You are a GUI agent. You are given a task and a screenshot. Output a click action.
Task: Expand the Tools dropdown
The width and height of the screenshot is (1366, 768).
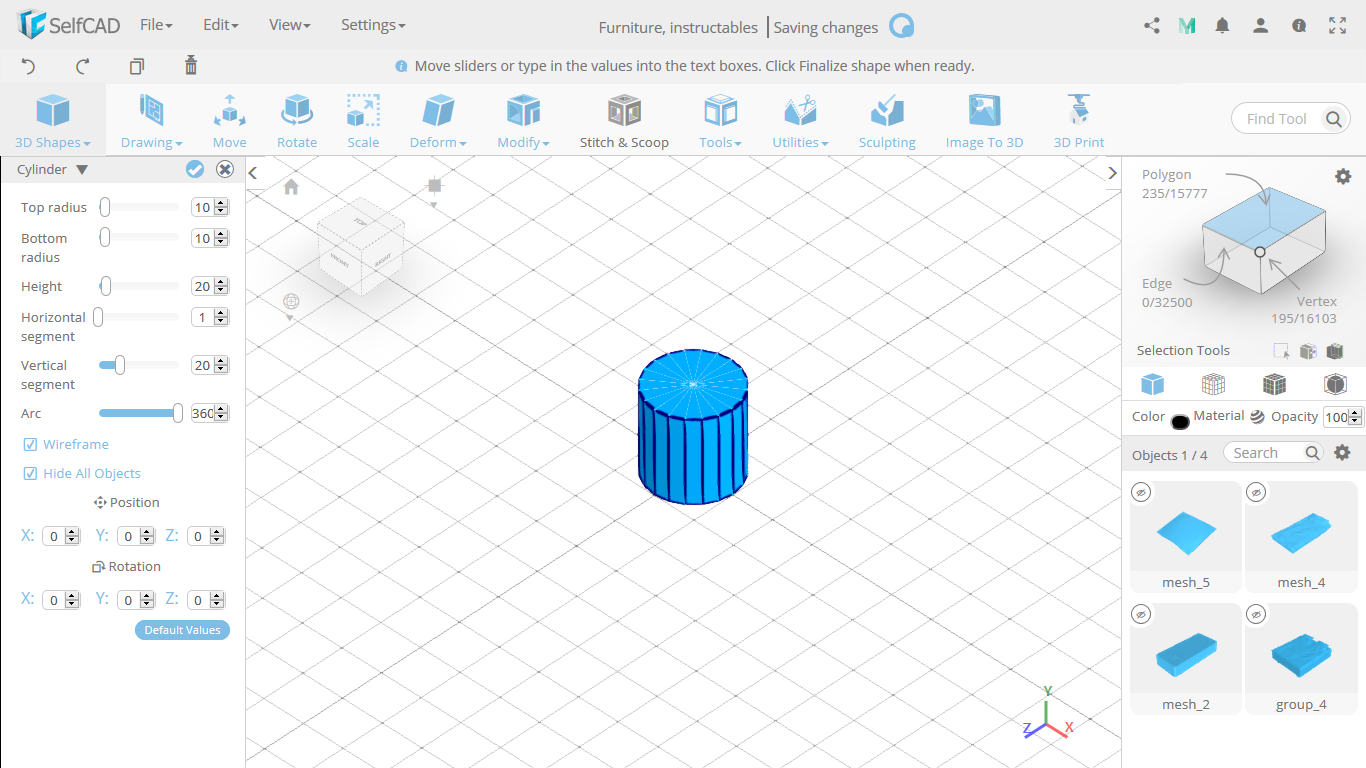pos(720,121)
